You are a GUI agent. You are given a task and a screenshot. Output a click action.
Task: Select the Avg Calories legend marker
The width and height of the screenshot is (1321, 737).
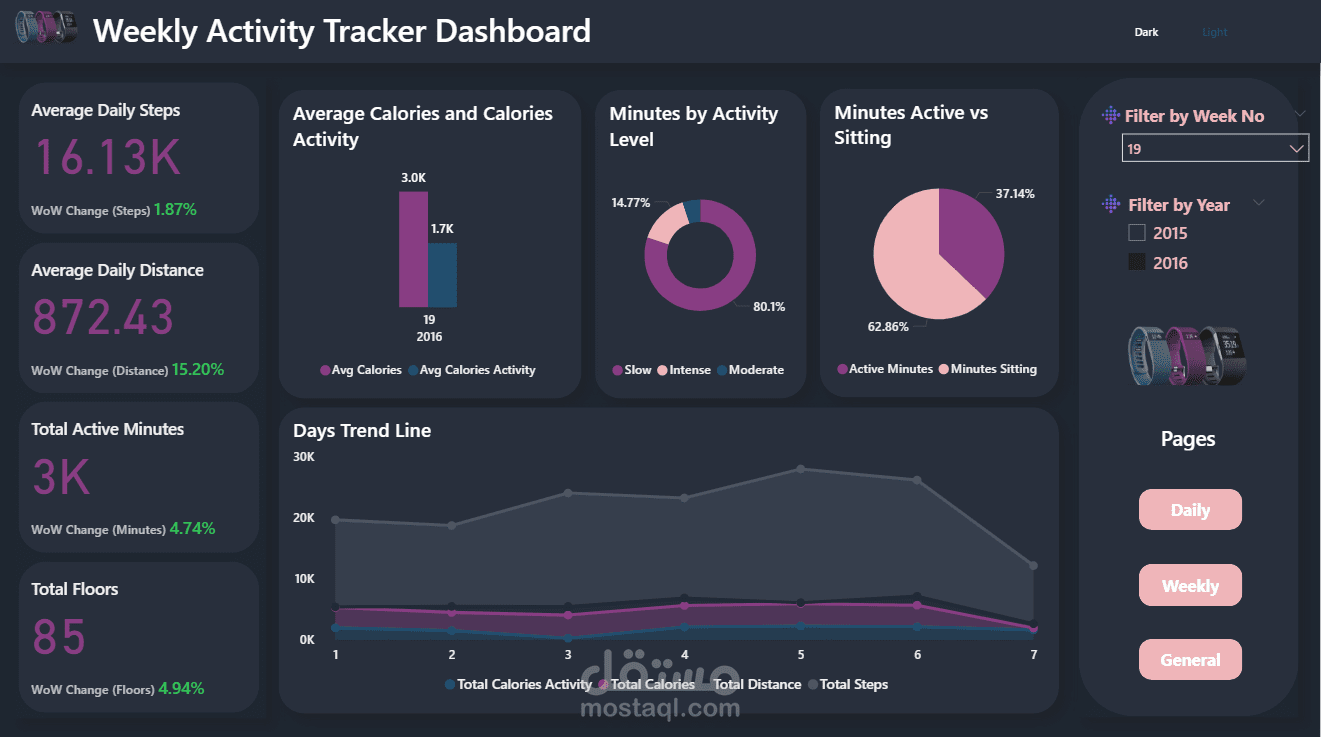pyautogui.click(x=325, y=370)
